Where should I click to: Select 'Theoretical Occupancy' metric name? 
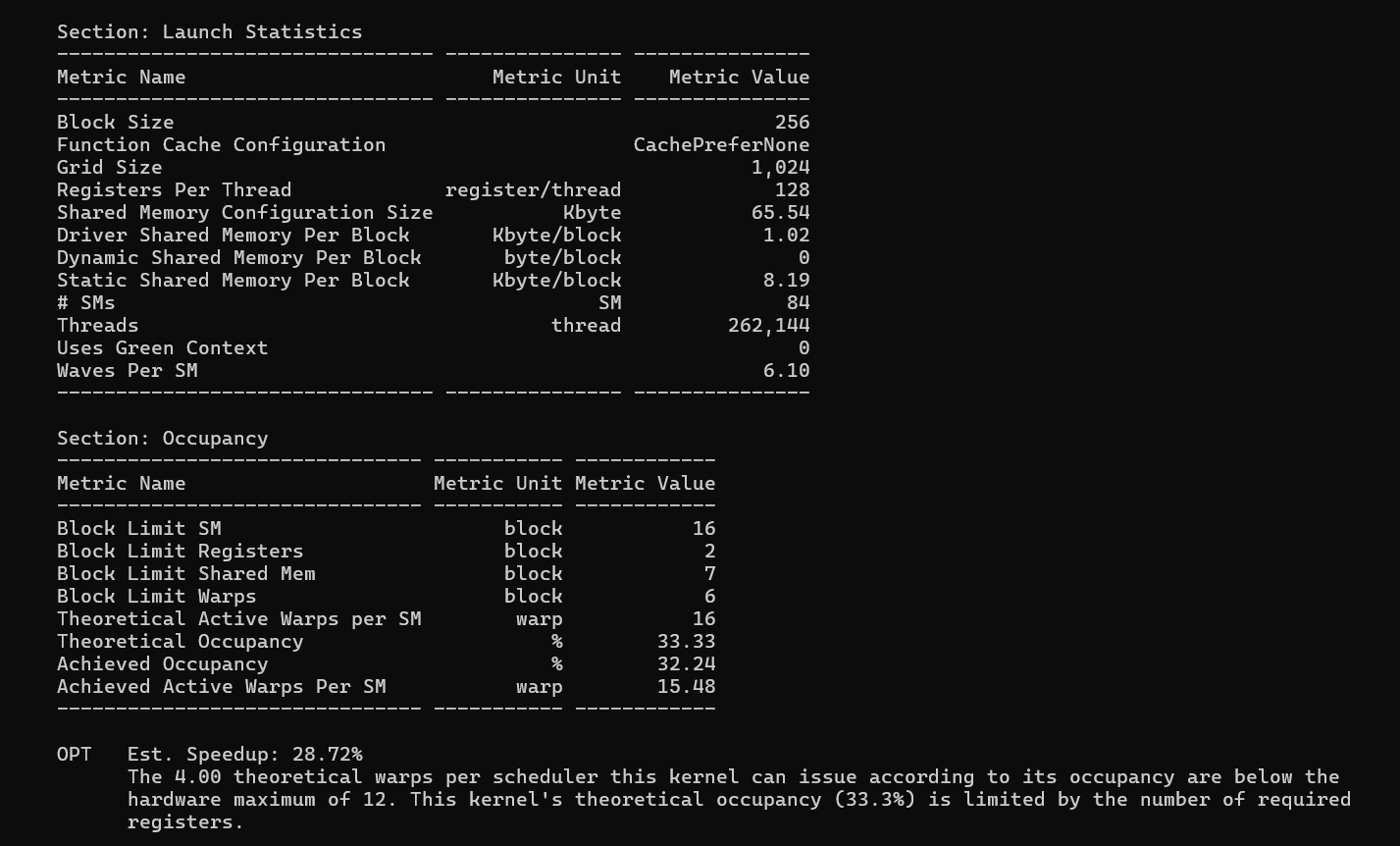(180, 642)
